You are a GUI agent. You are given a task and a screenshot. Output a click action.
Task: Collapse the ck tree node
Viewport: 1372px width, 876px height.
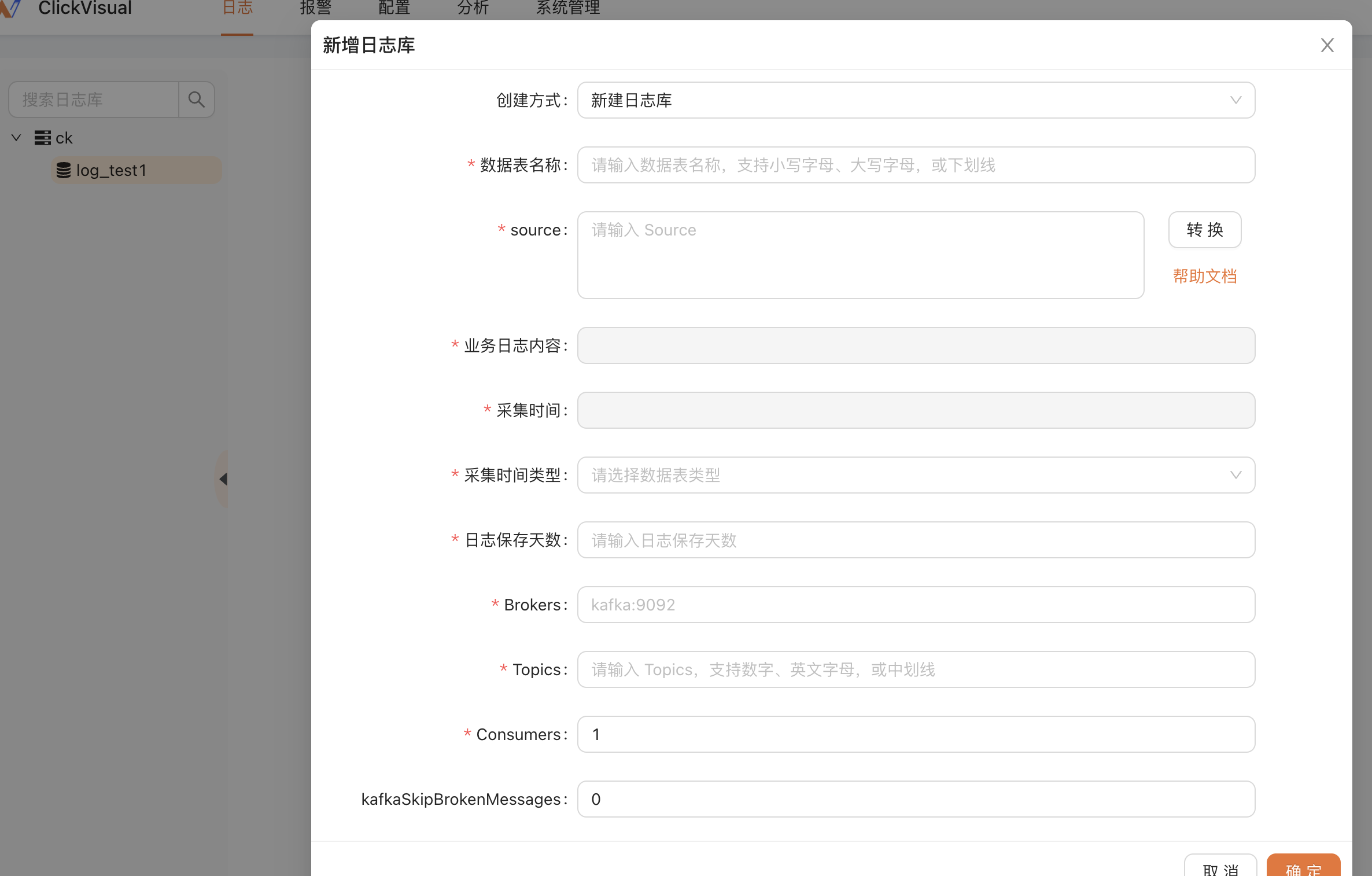point(16,137)
